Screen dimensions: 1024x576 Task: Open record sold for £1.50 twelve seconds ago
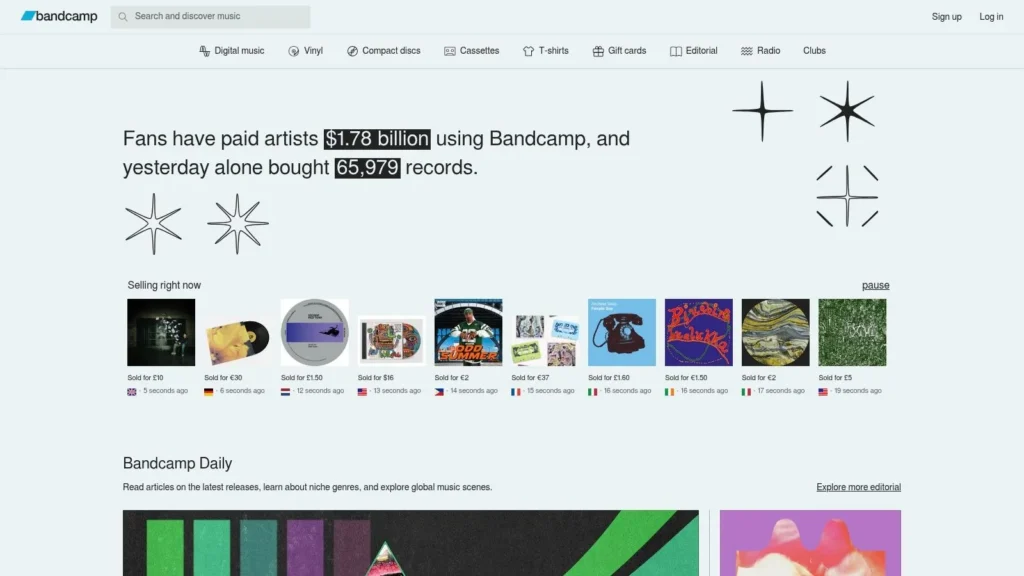pos(315,332)
